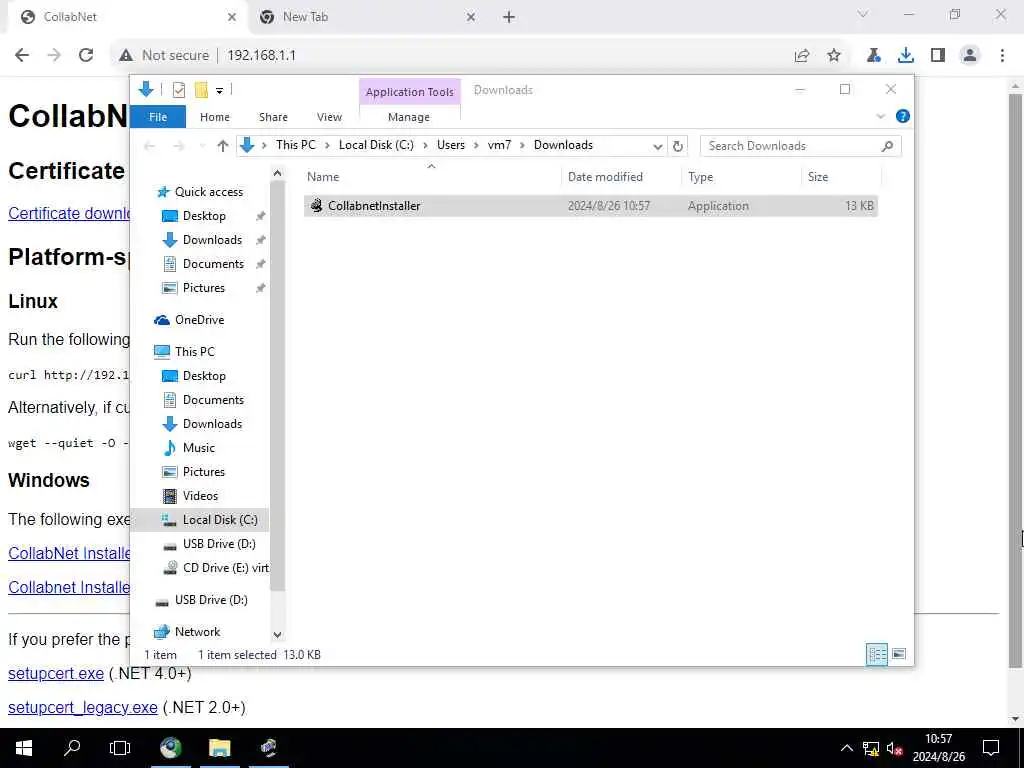
Task: Open Customize Quick Access Toolbar dropdown
Action: pyautogui.click(x=219, y=91)
